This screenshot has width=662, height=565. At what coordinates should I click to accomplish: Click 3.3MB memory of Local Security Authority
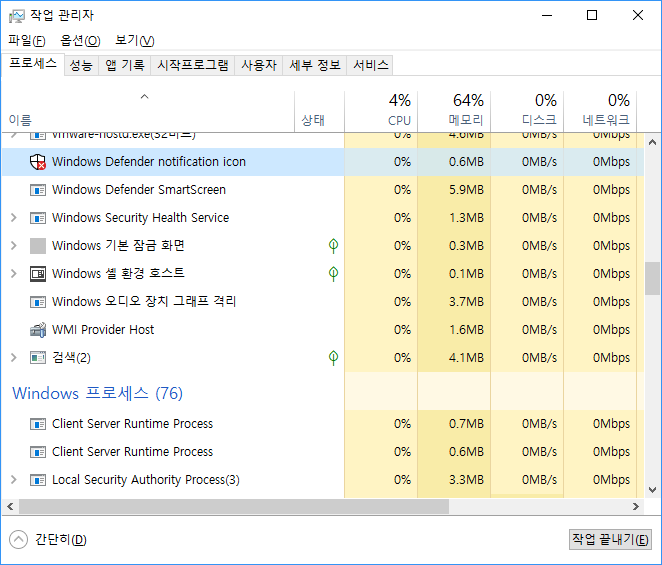(x=466, y=480)
